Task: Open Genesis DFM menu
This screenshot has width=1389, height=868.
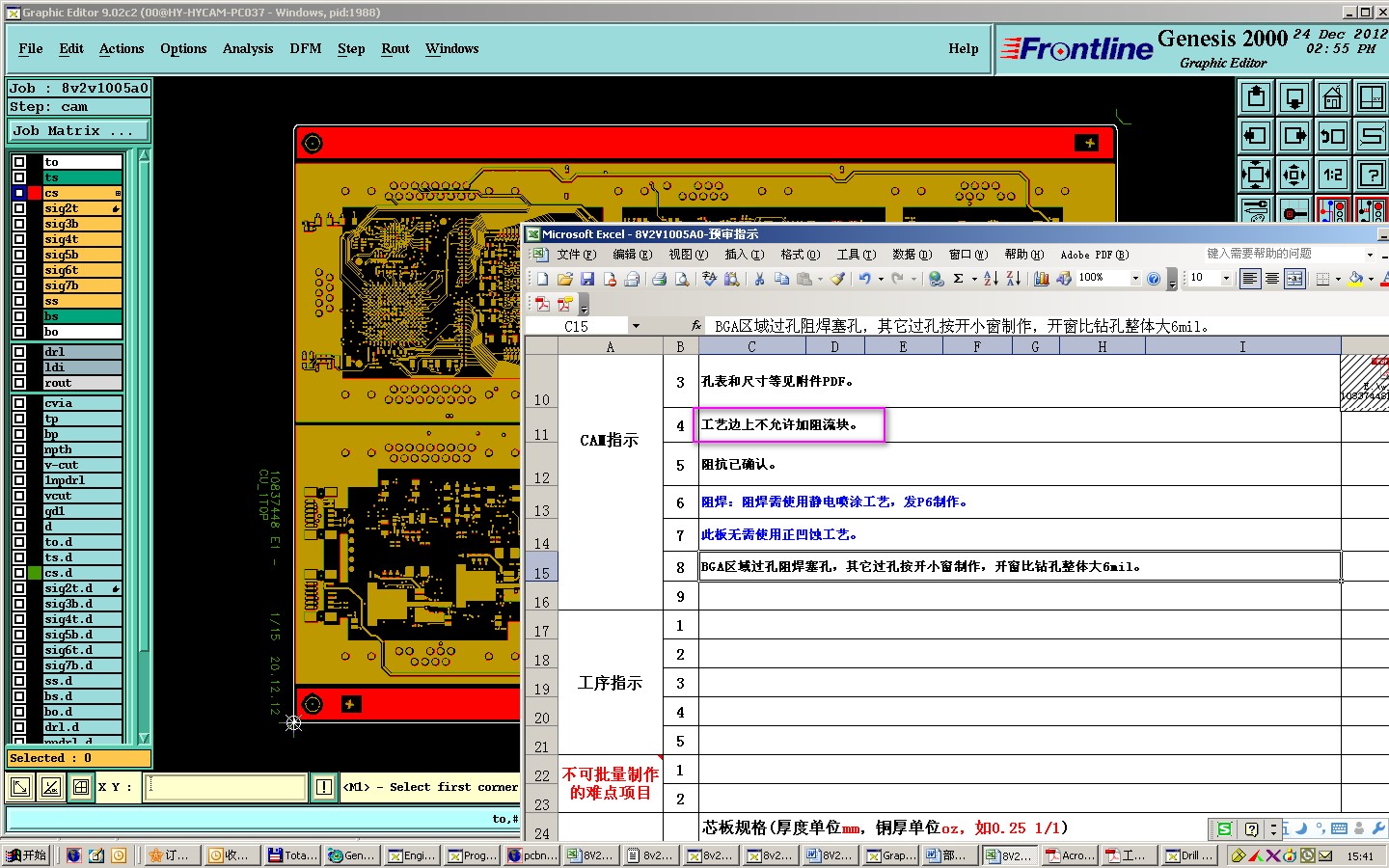Action: pyautogui.click(x=306, y=49)
